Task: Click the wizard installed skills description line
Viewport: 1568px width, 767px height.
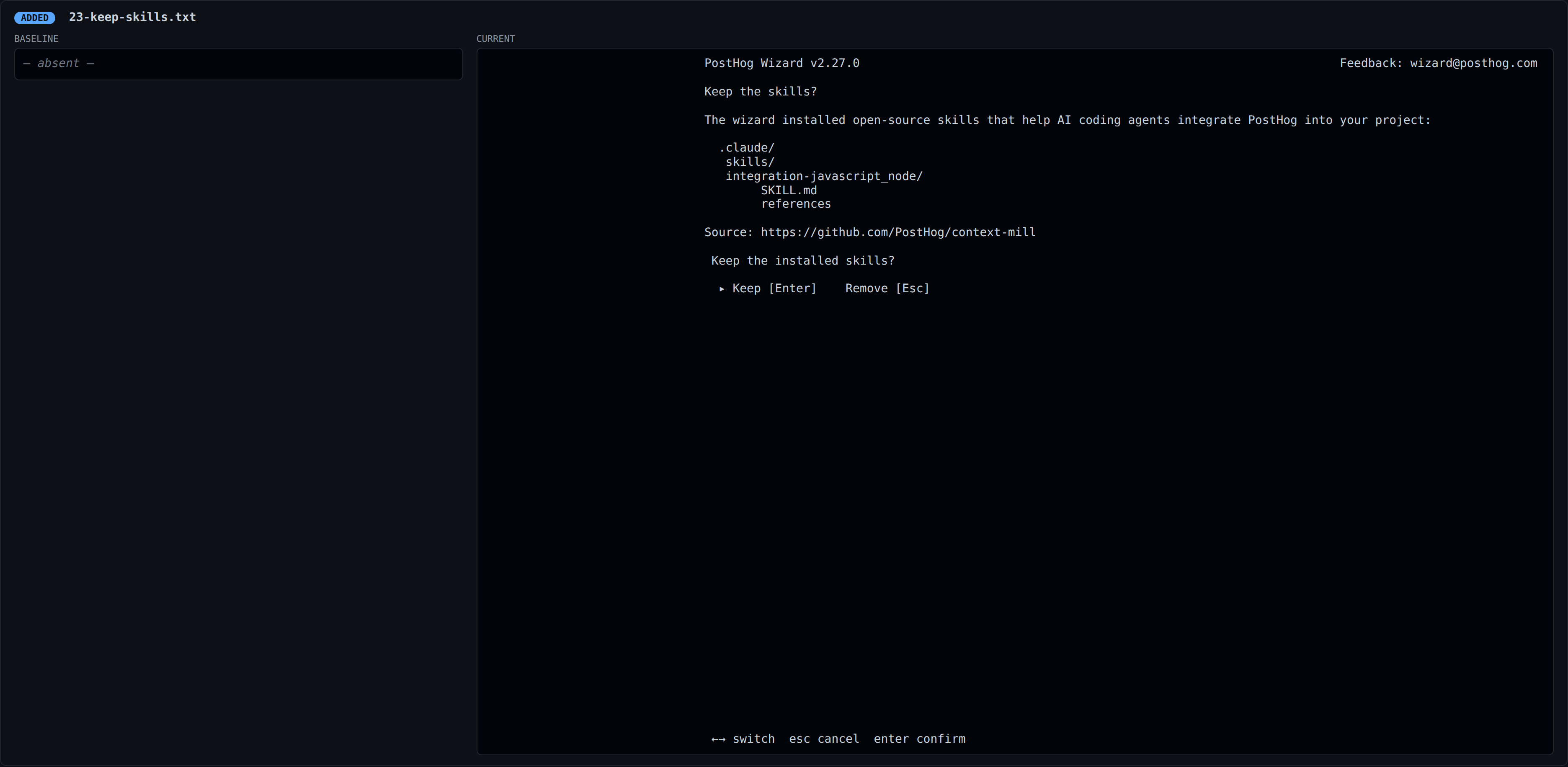Action: (x=1068, y=121)
